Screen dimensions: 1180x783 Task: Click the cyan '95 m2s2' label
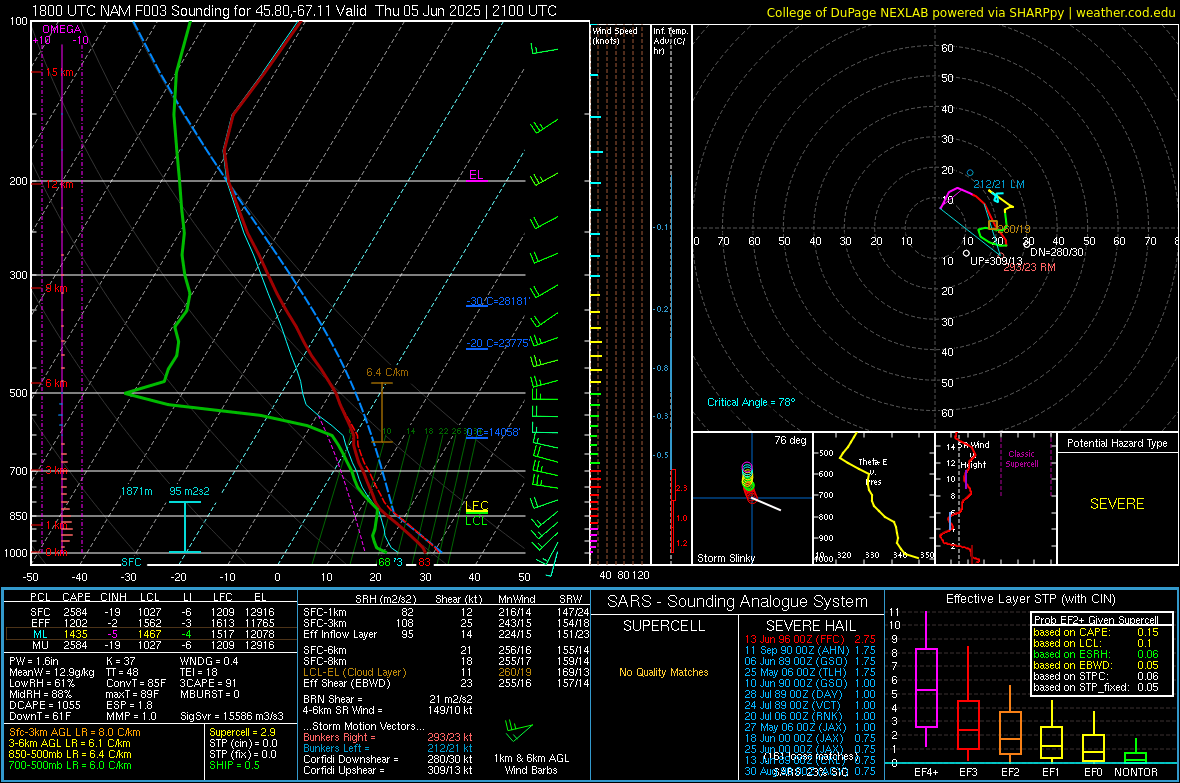[x=189, y=491]
